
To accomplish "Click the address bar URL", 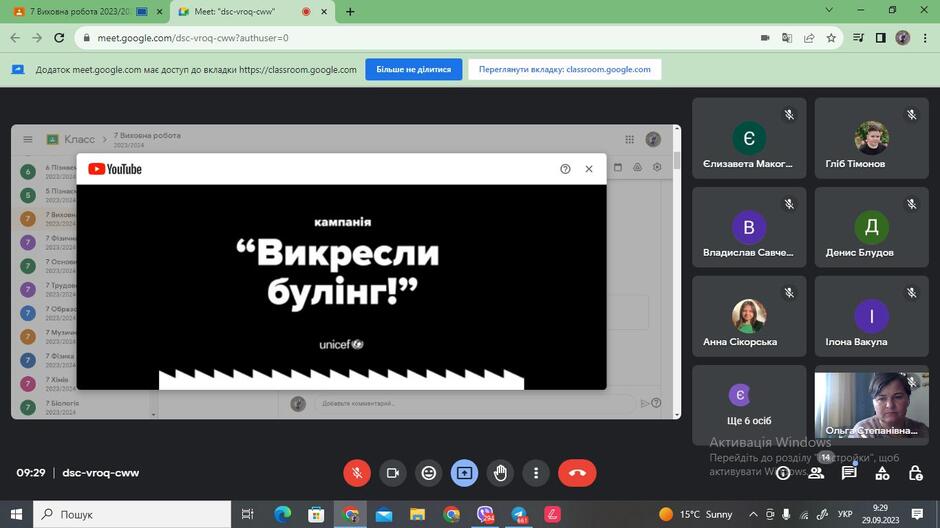I will (x=193, y=38).
